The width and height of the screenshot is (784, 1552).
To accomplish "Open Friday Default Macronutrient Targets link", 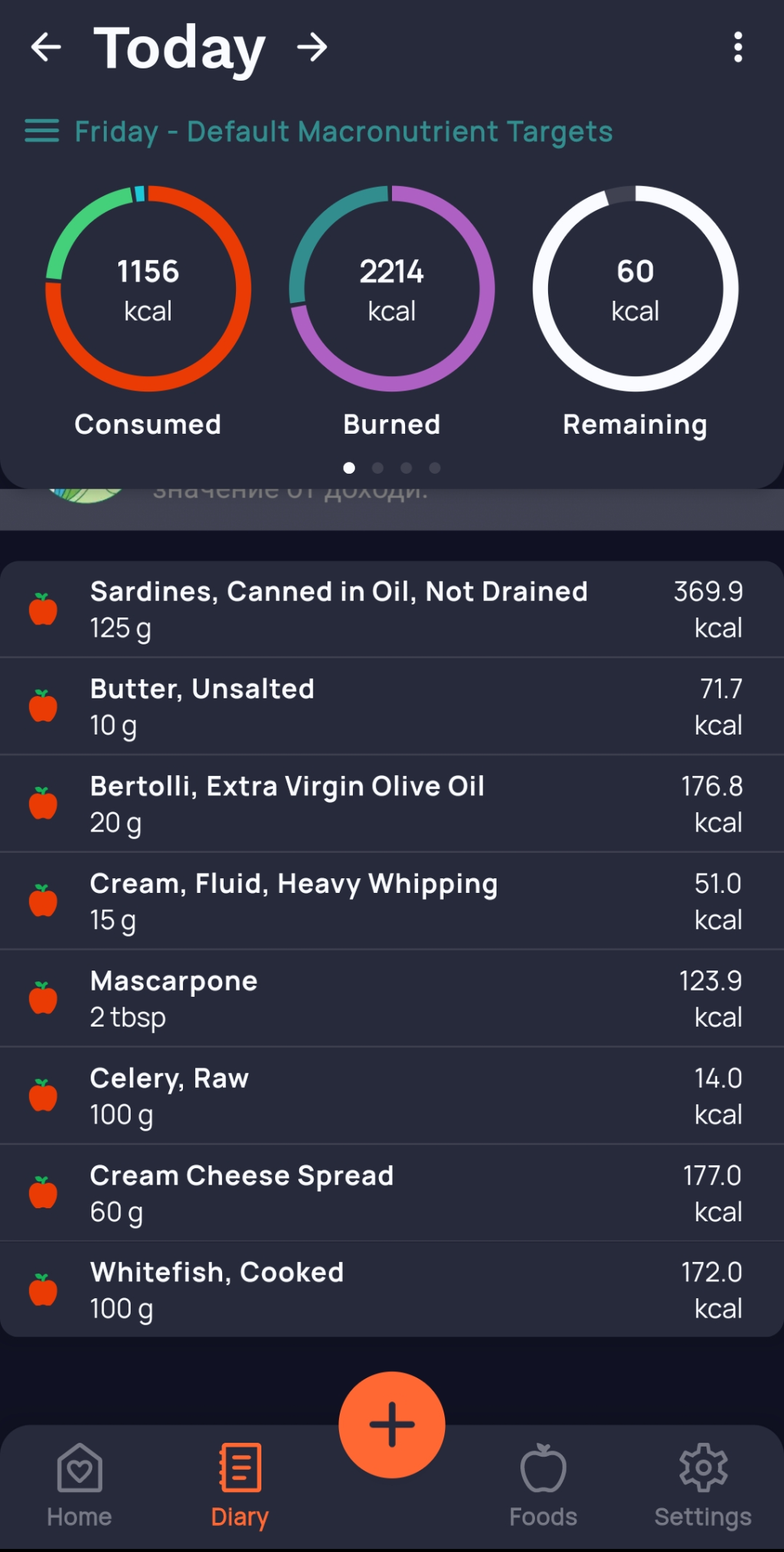I will (x=343, y=132).
